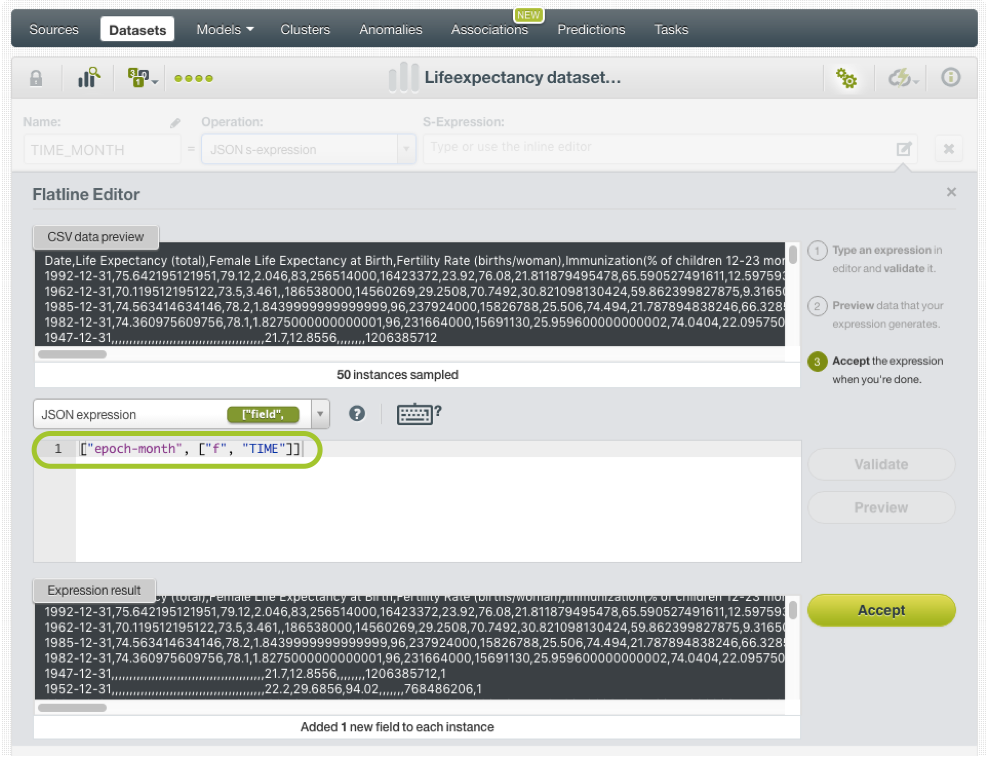The height and width of the screenshot is (757, 988).
Task: Open the Associations tab
Action: click(489, 29)
